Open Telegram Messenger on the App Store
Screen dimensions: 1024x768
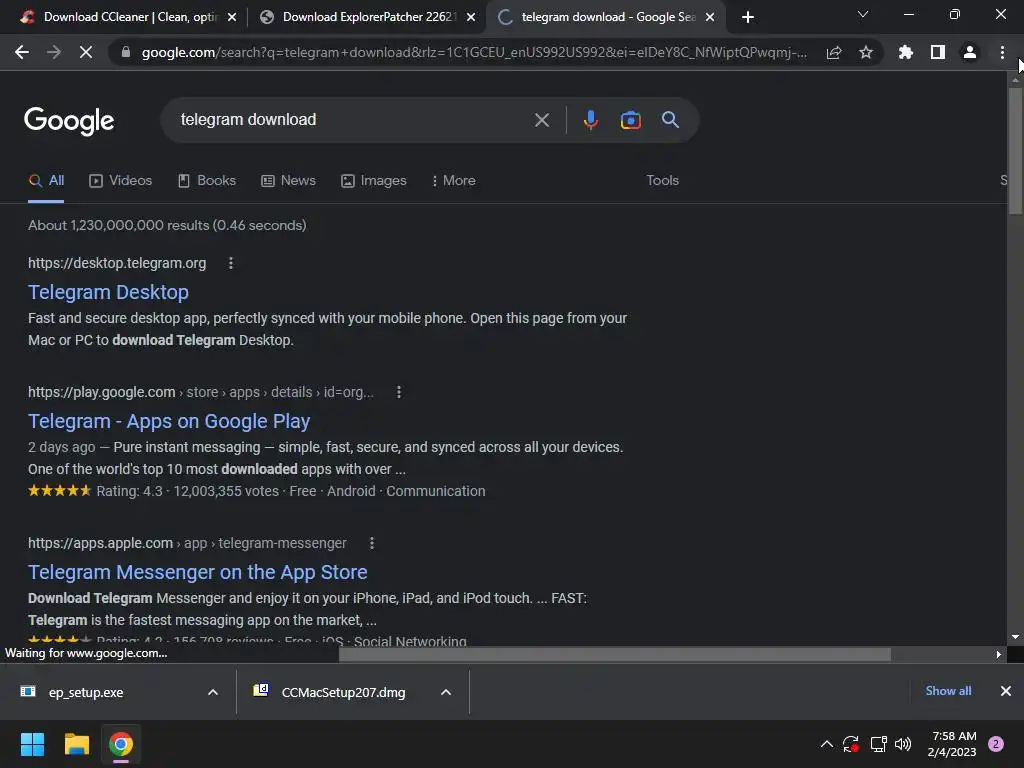(x=197, y=572)
